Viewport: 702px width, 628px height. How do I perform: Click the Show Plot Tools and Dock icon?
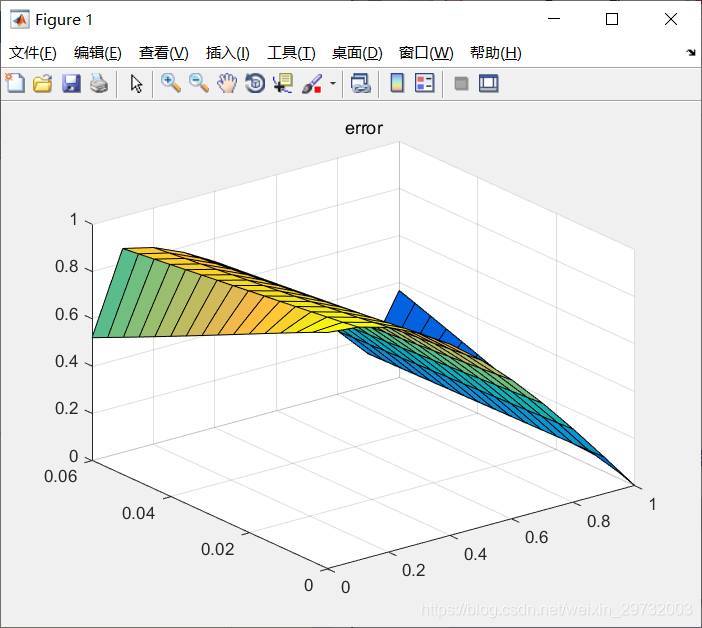pos(488,84)
